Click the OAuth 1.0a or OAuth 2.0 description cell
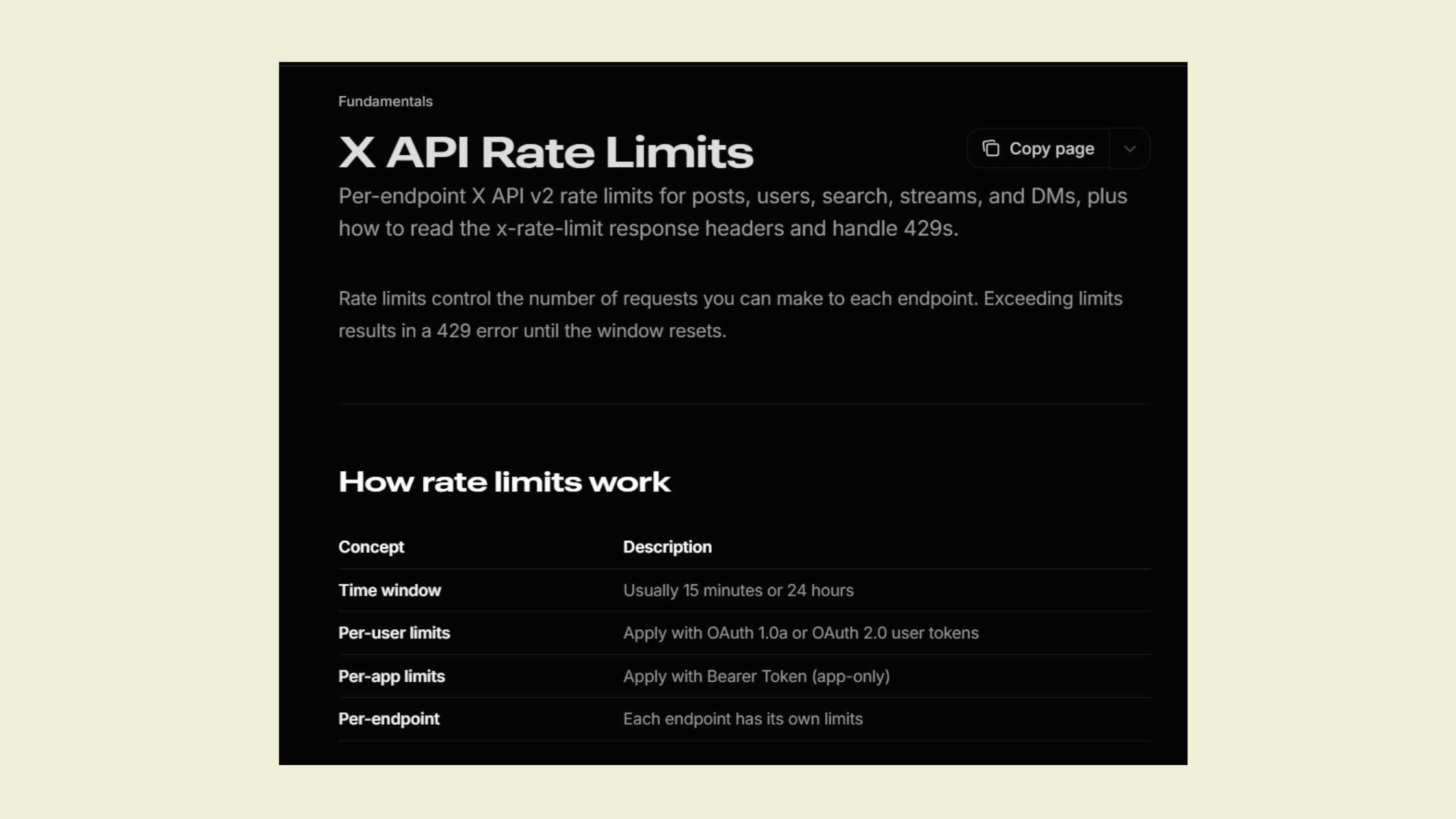Screen dimensions: 1456x819 point(801,633)
